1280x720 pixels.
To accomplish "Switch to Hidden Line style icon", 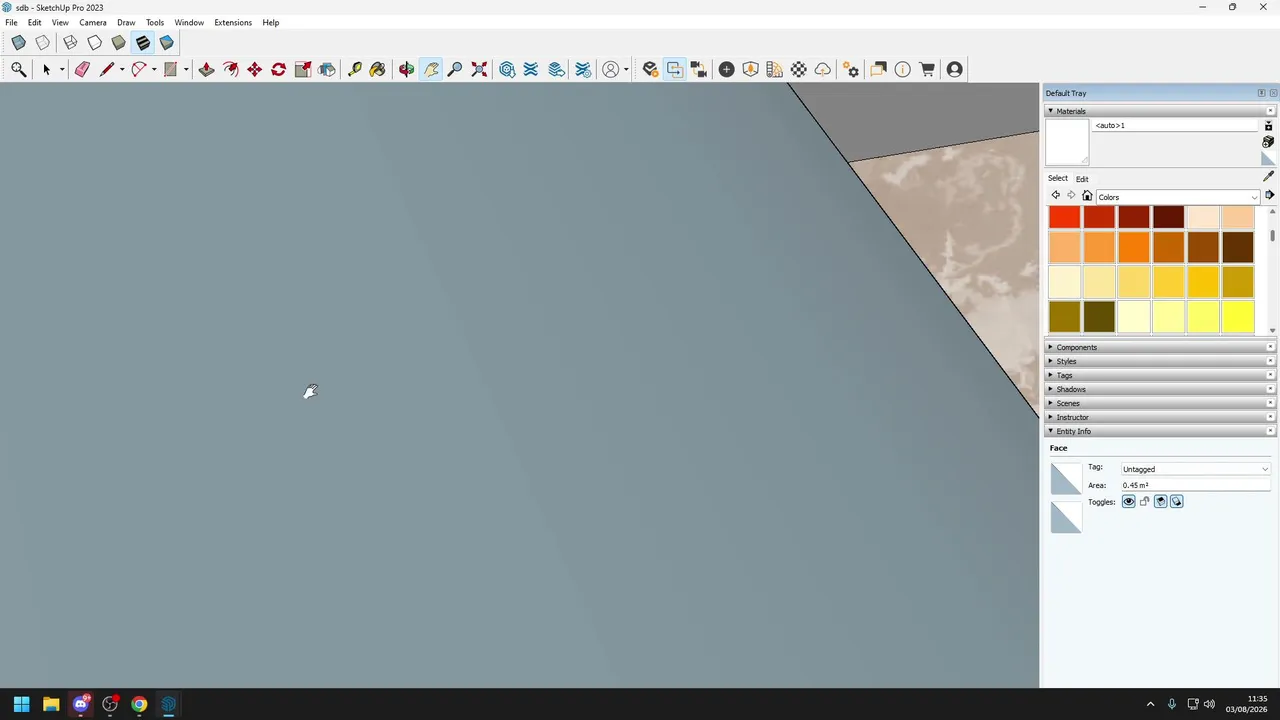I will point(94,43).
